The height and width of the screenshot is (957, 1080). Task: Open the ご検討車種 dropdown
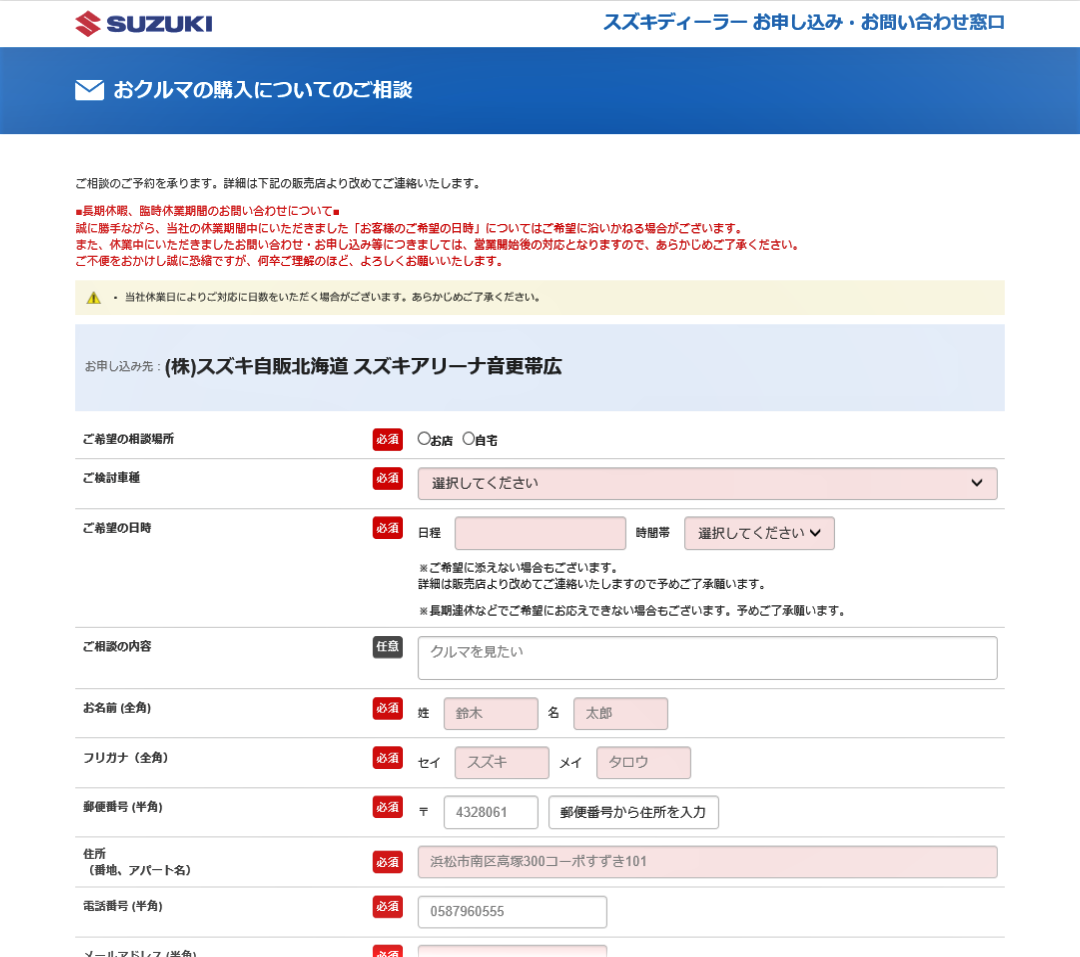(x=707, y=484)
